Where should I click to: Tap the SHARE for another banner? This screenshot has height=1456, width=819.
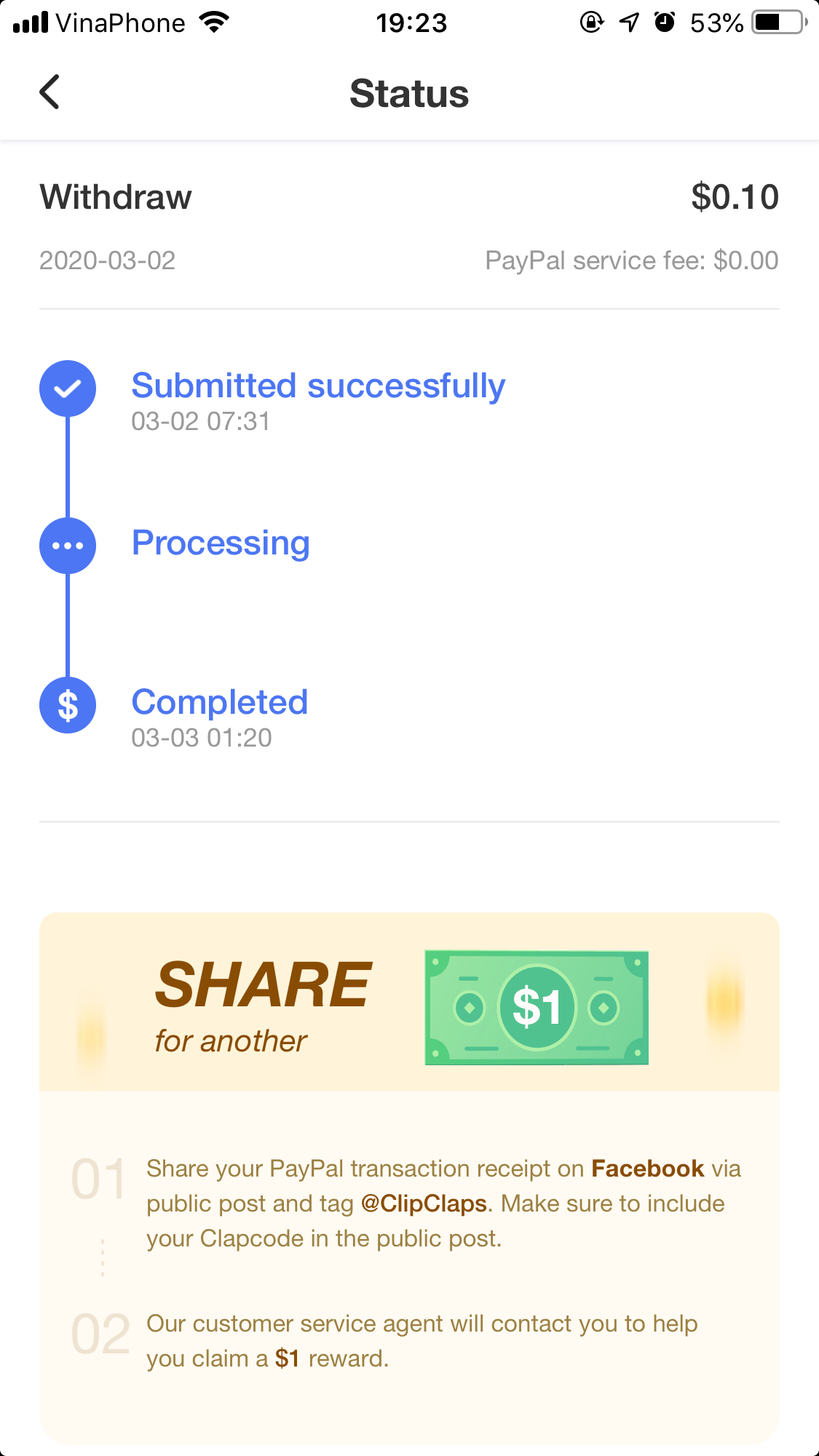(x=264, y=1004)
